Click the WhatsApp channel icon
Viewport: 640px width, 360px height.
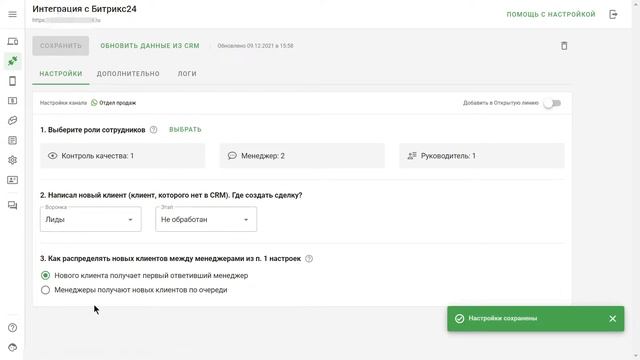94,103
